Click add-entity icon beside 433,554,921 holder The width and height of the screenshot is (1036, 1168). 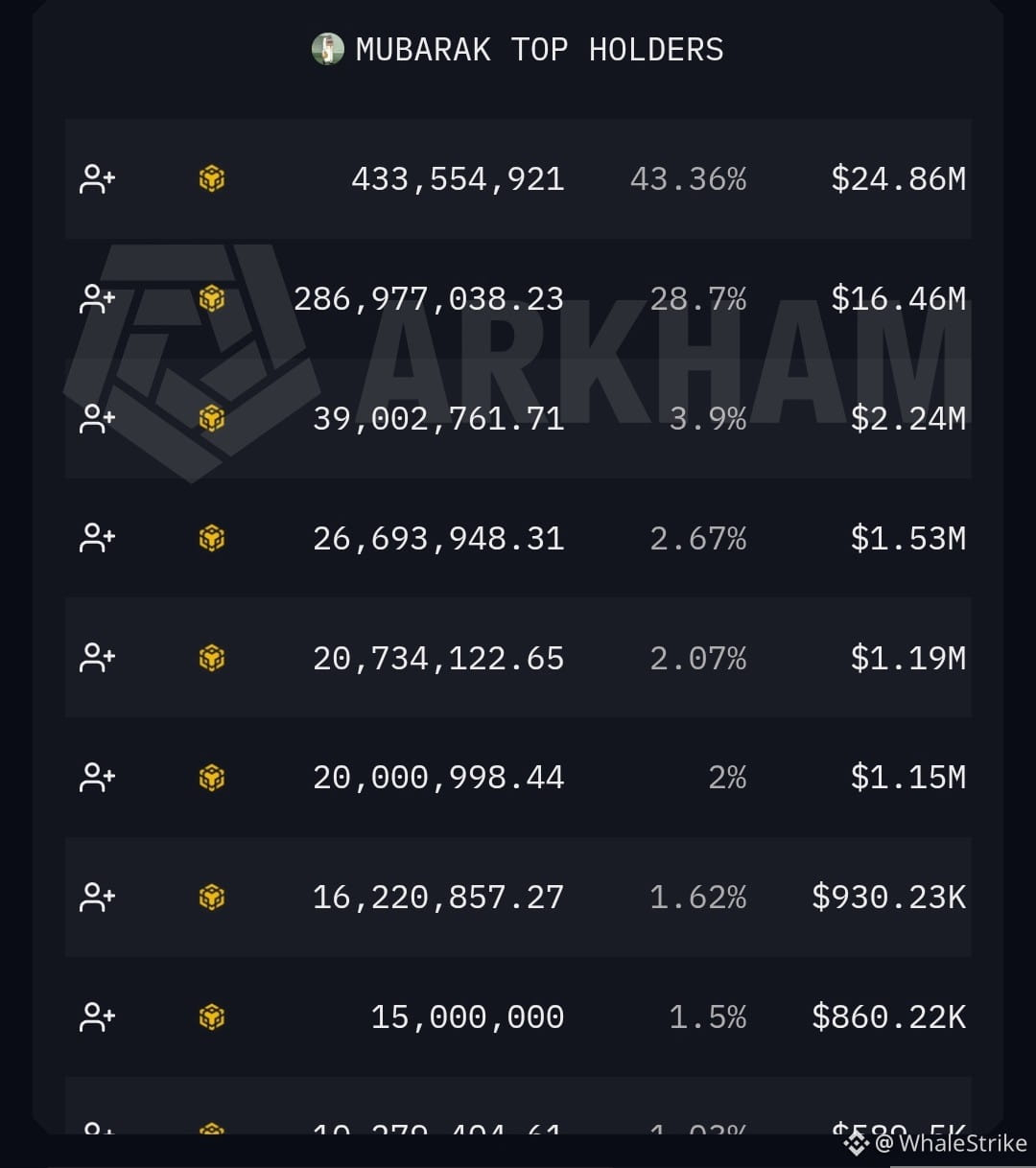[x=97, y=179]
